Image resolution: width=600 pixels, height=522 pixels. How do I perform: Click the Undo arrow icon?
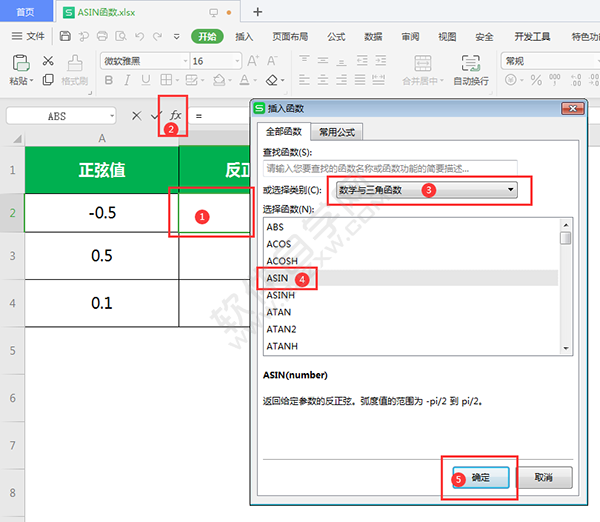pyautogui.click(x=139, y=36)
